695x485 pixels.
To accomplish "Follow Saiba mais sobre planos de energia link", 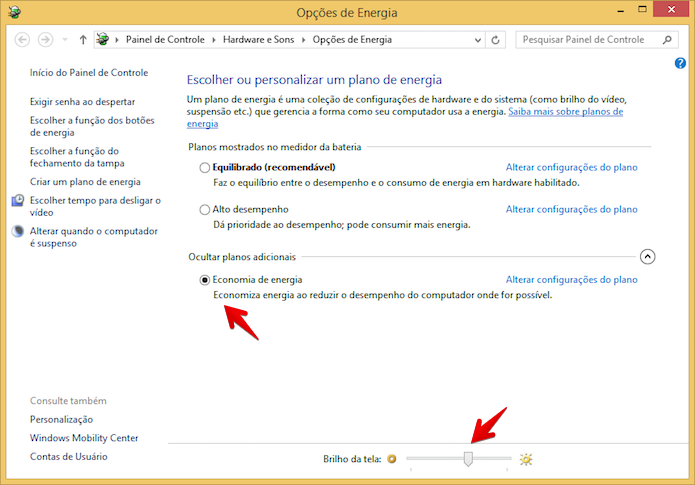I will (x=566, y=112).
